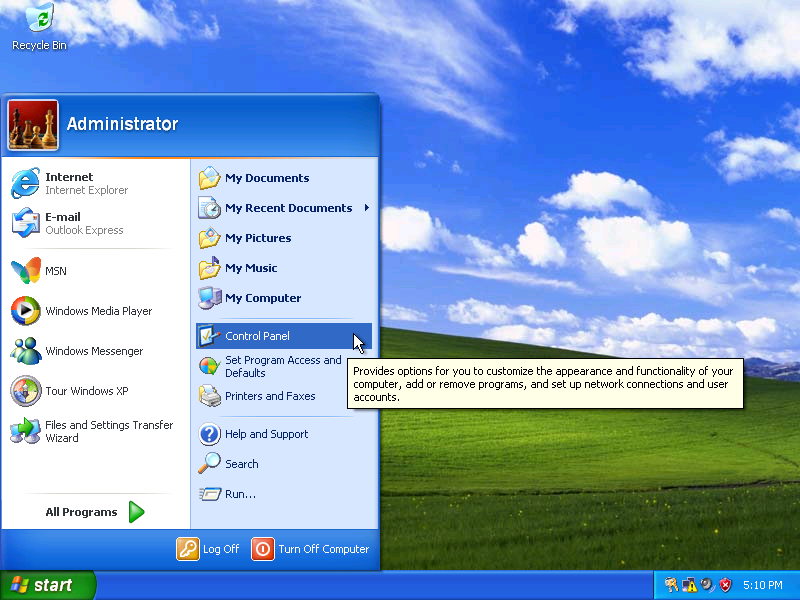Select MSN text in Start menu
Image resolution: width=800 pixels, height=600 pixels.
[x=56, y=271]
